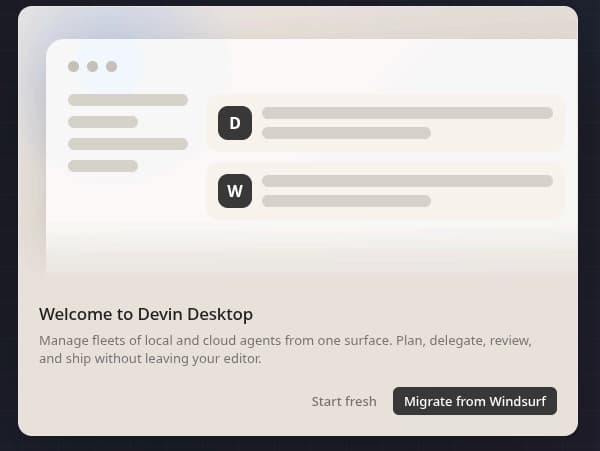
Task: Click the long placeholder line beside W icon
Action: [407, 181]
